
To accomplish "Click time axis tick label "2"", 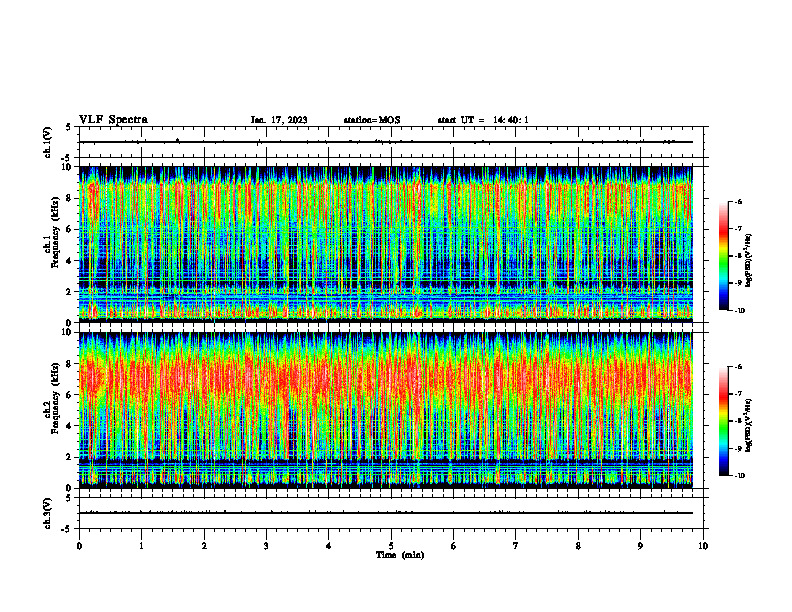I will [x=204, y=546].
